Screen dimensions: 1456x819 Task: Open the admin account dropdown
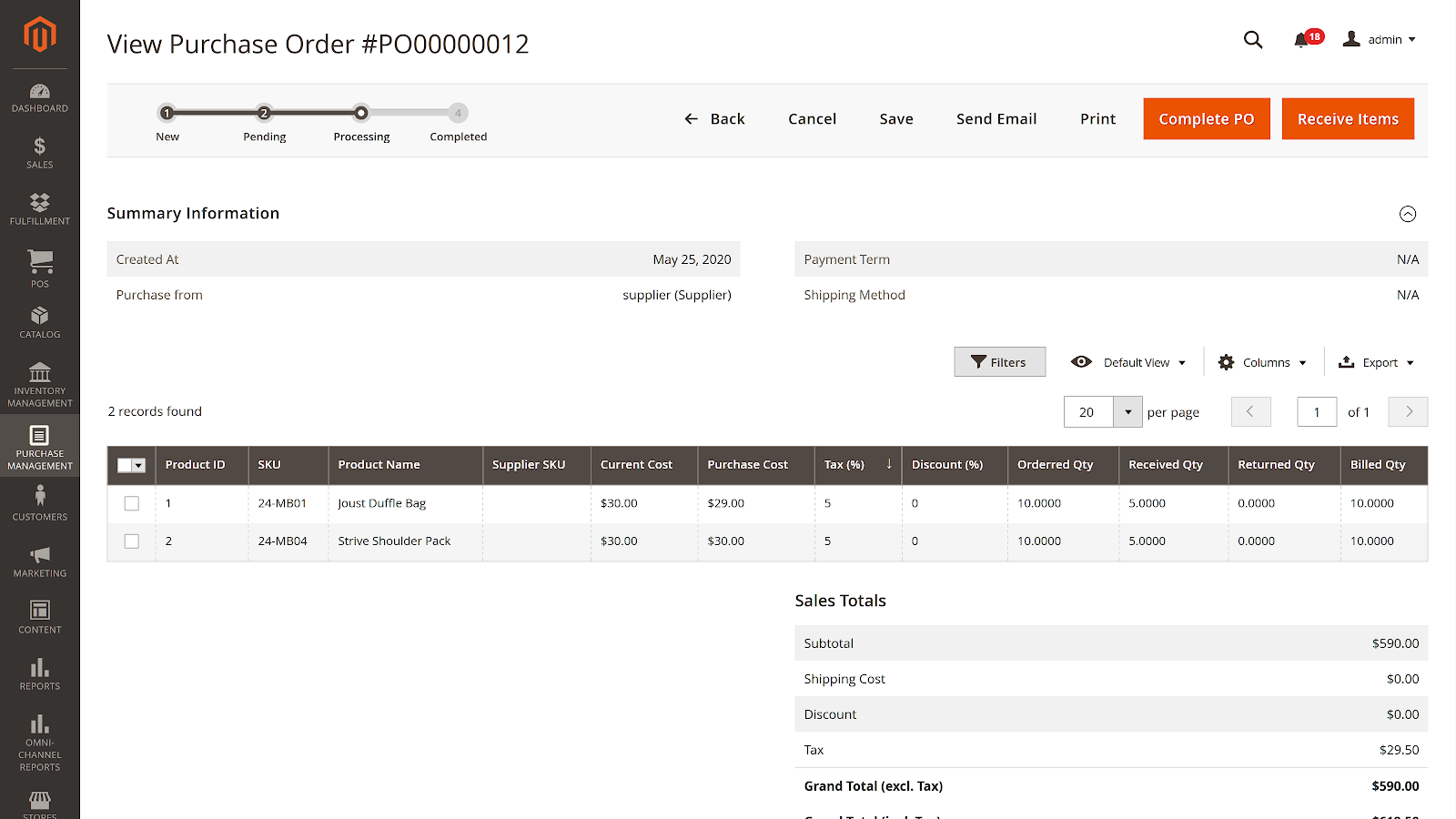point(1380,39)
